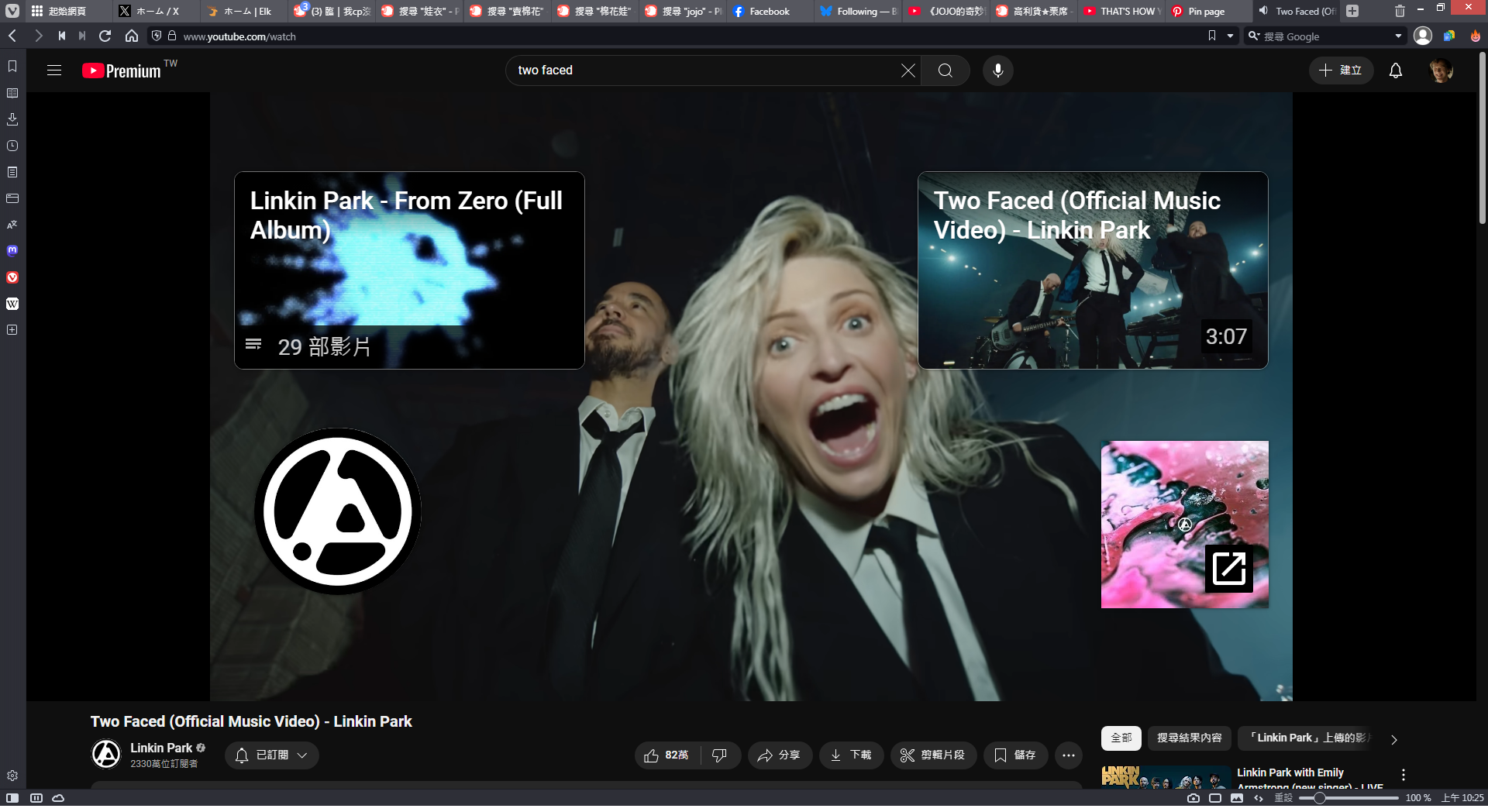Click the 建立 create button
1488x812 pixels.
point(1341,71)
